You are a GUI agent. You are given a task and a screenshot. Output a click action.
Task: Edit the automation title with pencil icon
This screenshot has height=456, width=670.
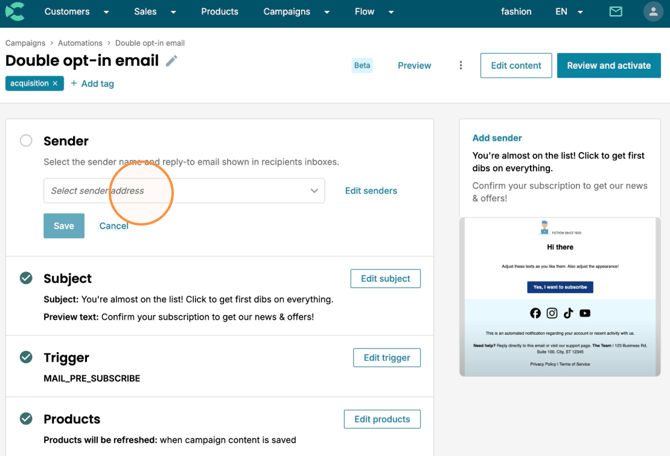coord(171,61)
